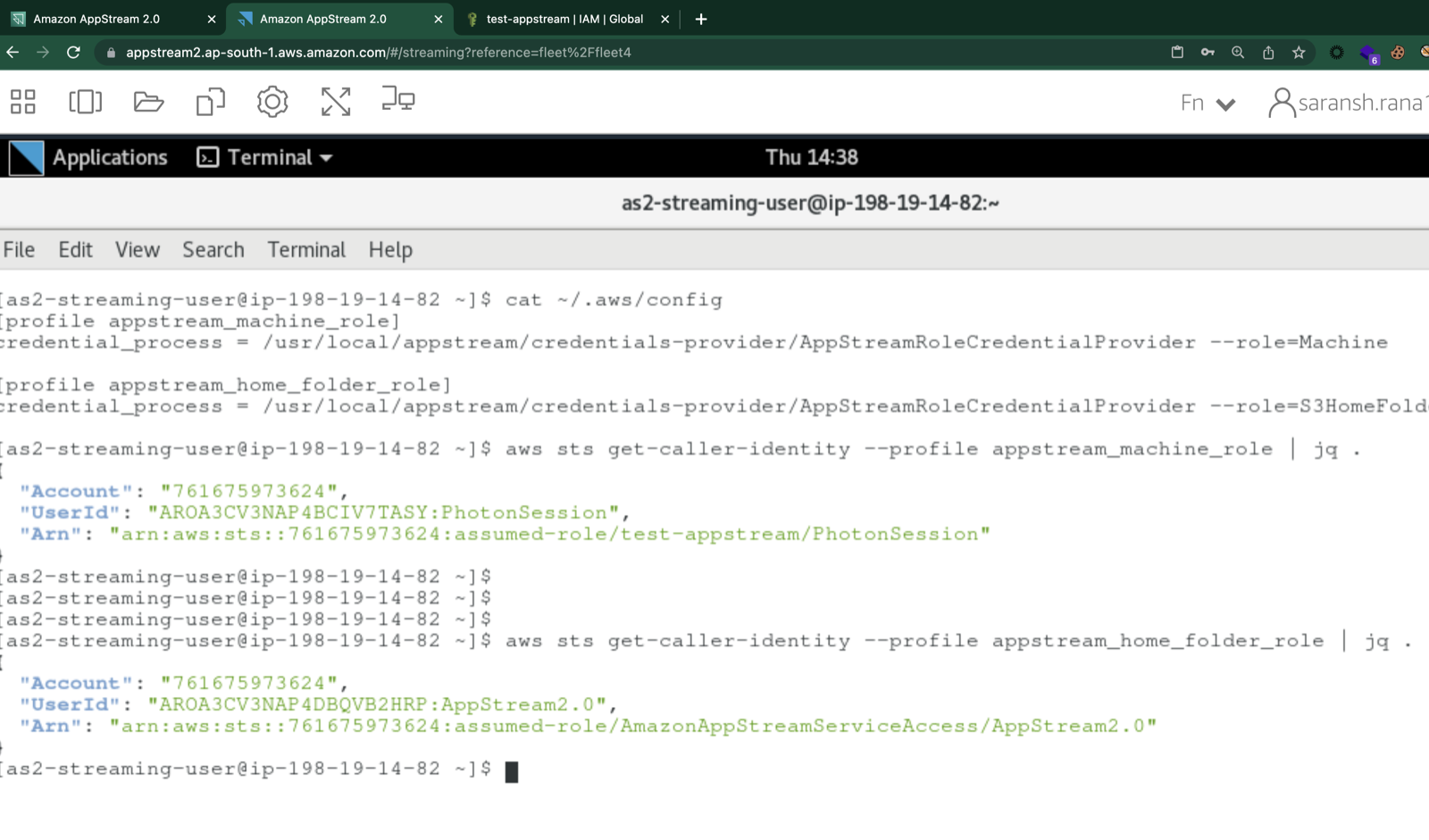Viewport: 1429px width, 840px height.
Task: Click UserId value 'AROA3CV3NAP4BCIV7TASY:PhotonSession'
Action: point(384,513)
